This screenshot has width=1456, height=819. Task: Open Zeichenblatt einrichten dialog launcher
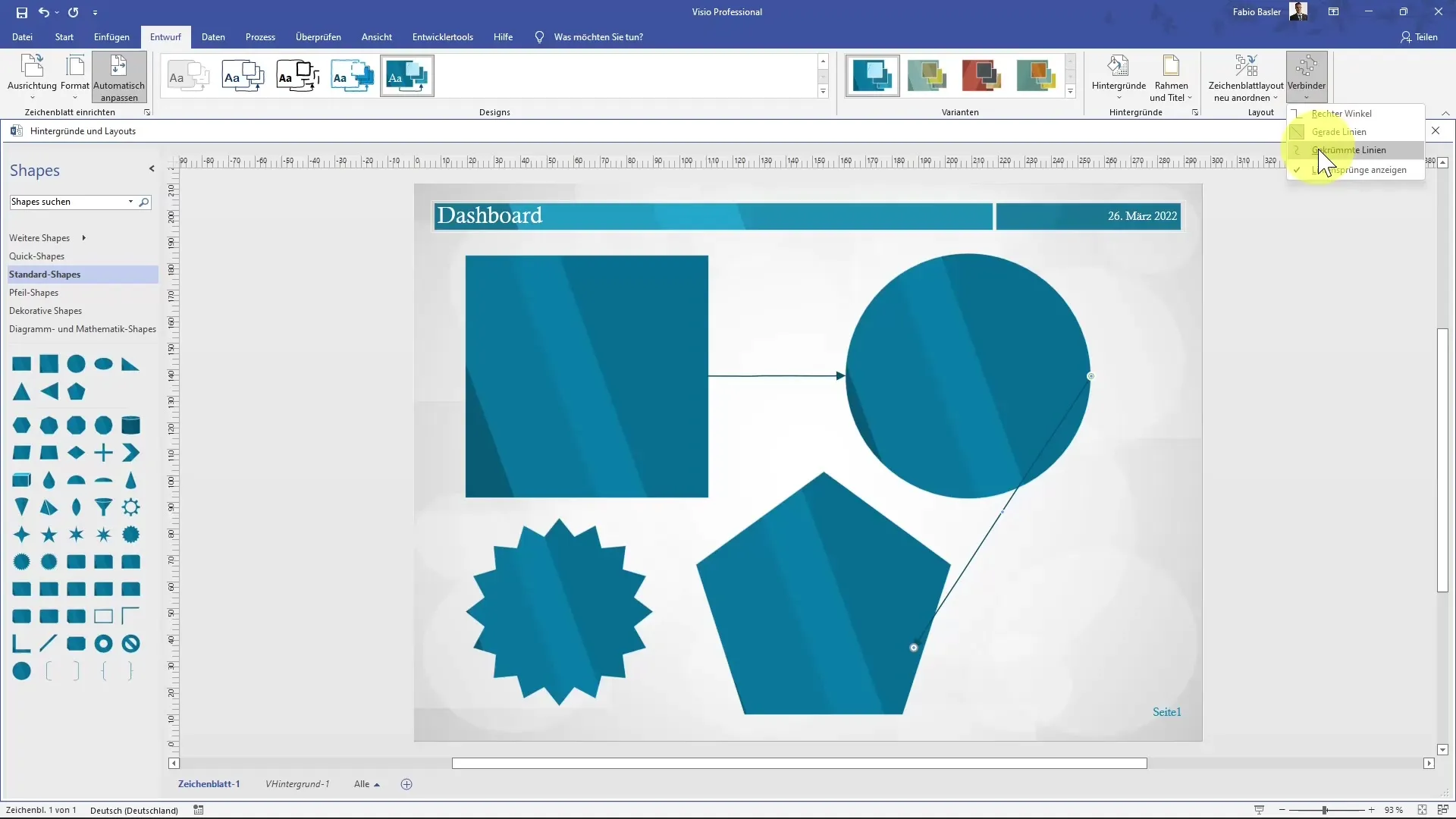[x=147, y=112]
